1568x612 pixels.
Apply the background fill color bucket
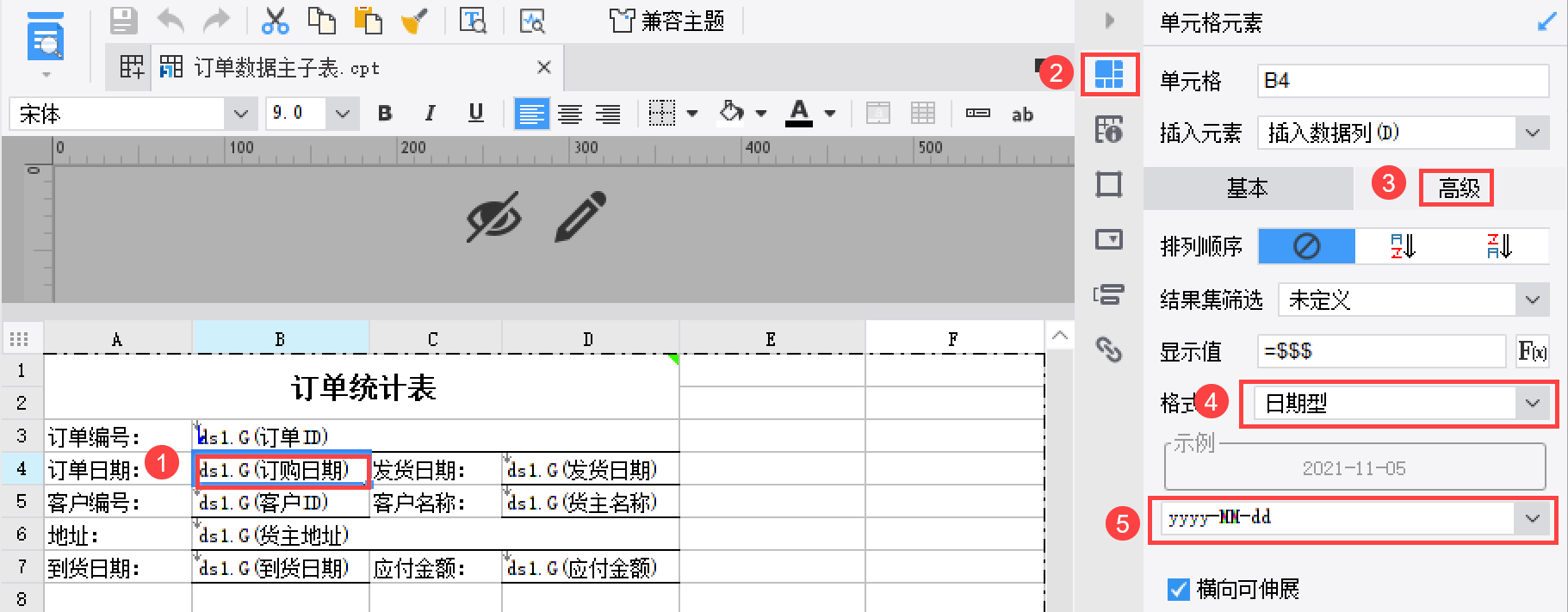[731, 113]
